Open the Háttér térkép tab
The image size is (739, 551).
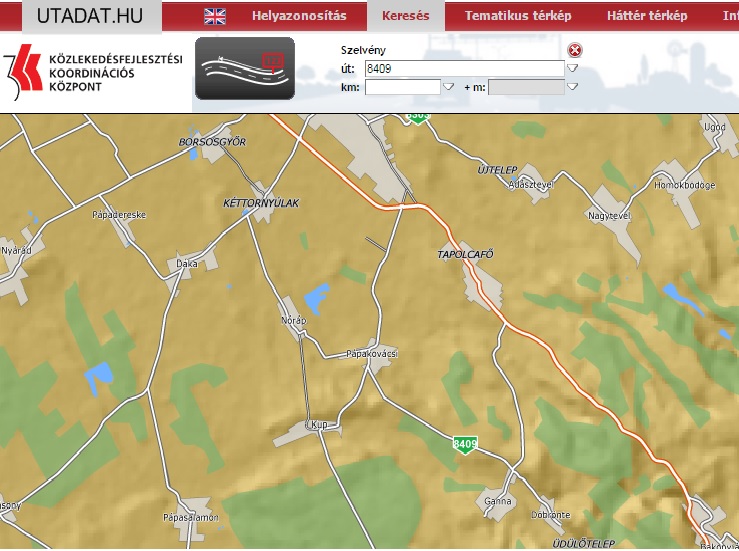(647, 16)
